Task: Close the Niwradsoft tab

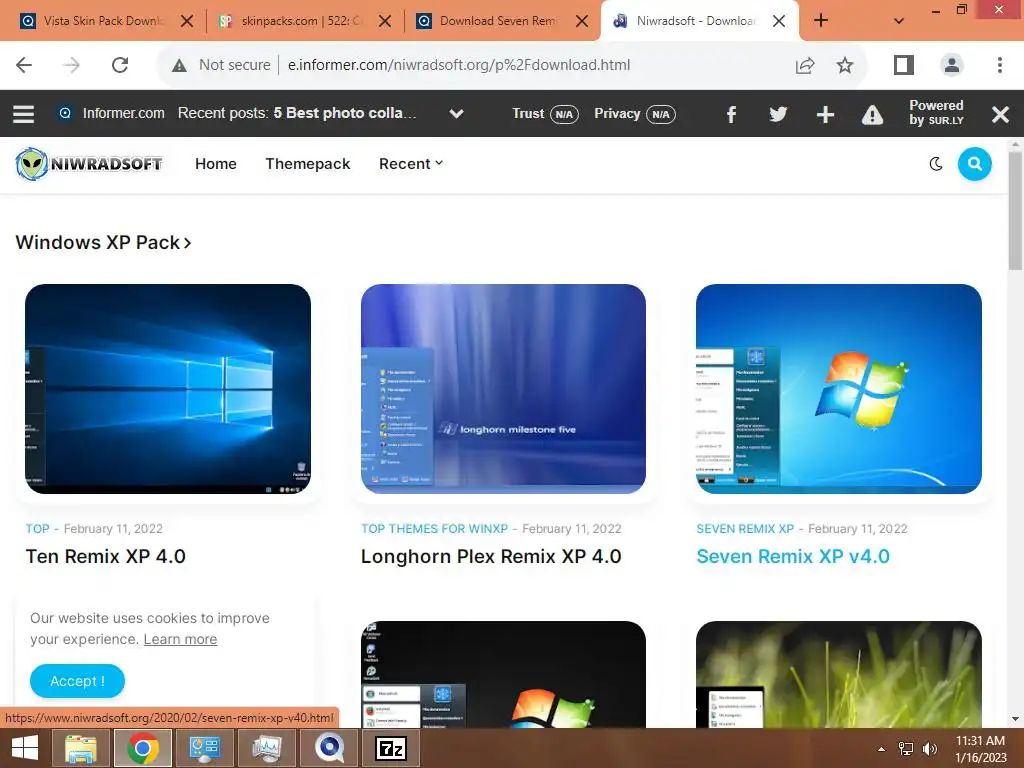Action: click(779, 21)
